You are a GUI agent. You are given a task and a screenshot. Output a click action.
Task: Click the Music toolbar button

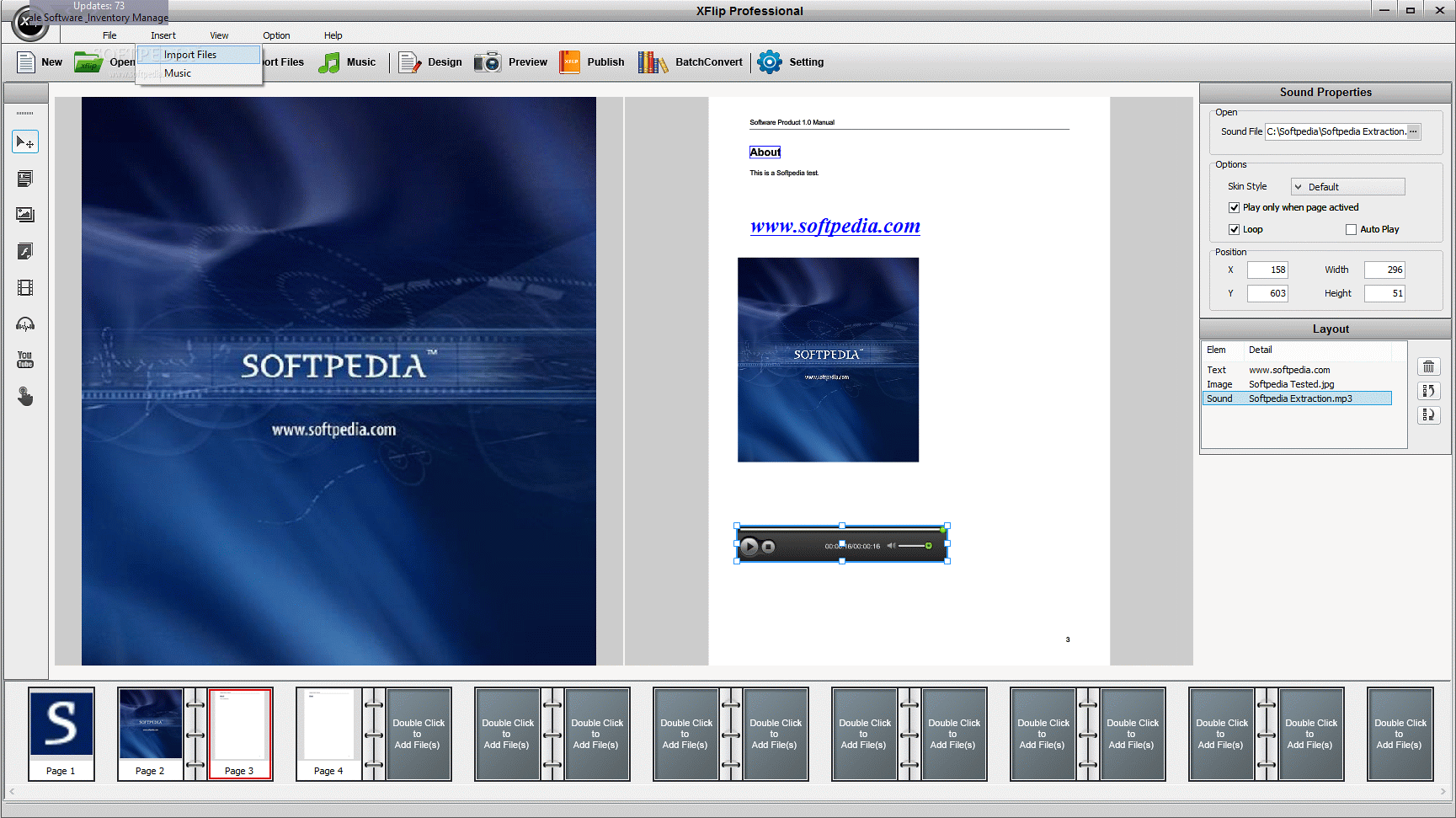click(346, 62)
